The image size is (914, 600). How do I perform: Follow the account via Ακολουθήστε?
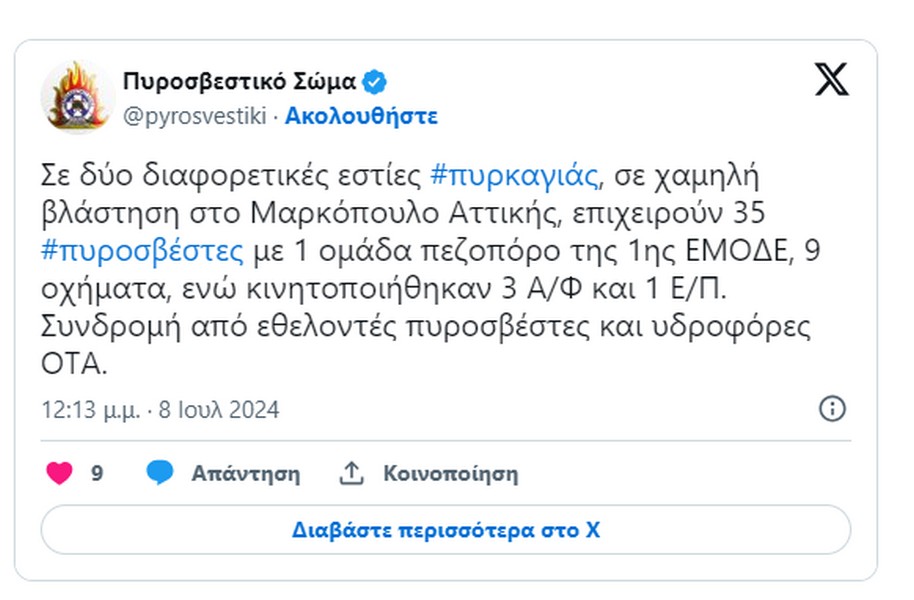(x=361, y=116)
